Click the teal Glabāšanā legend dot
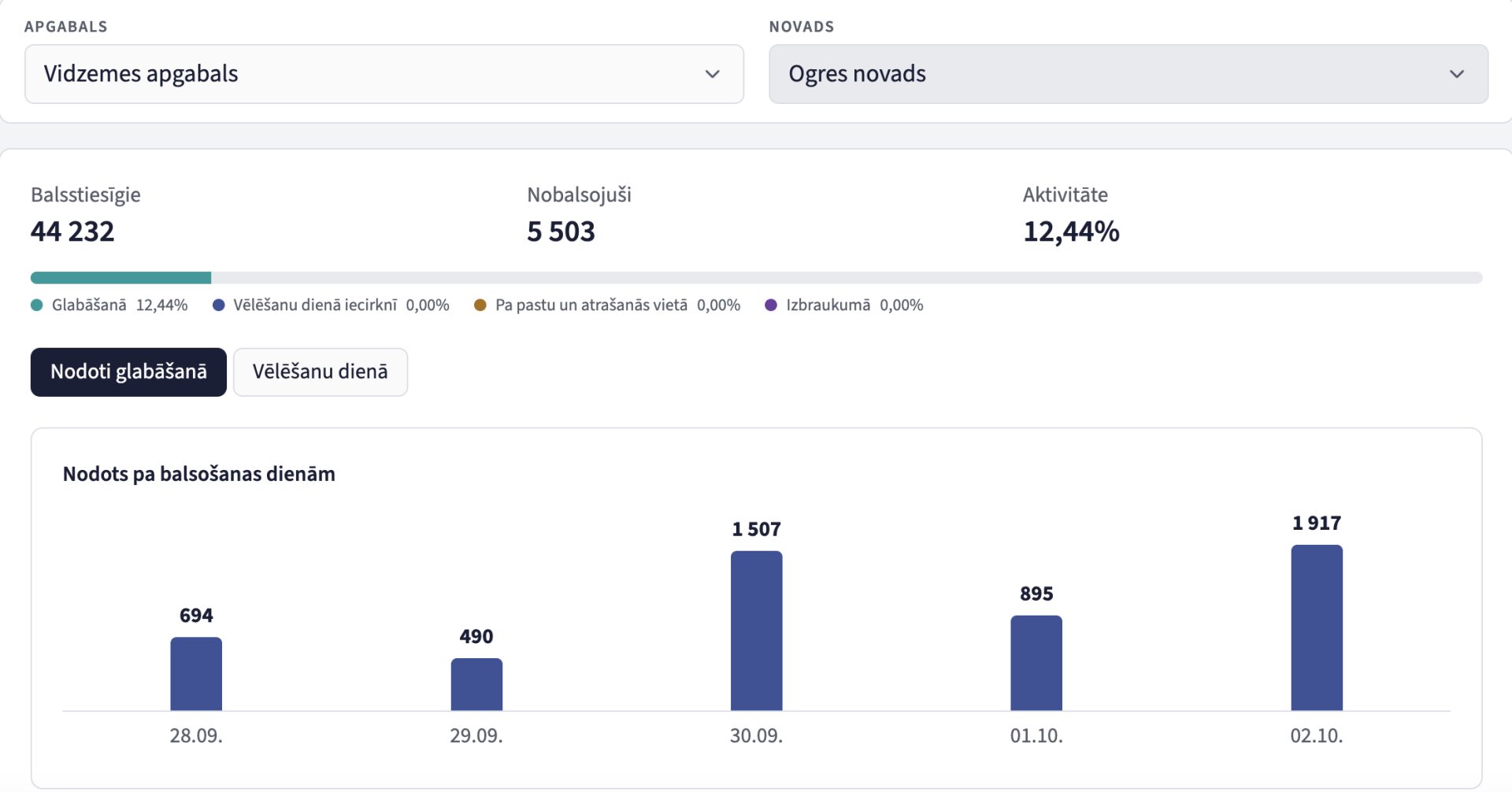The image size is (1512, 792). (x=37, y=305)
